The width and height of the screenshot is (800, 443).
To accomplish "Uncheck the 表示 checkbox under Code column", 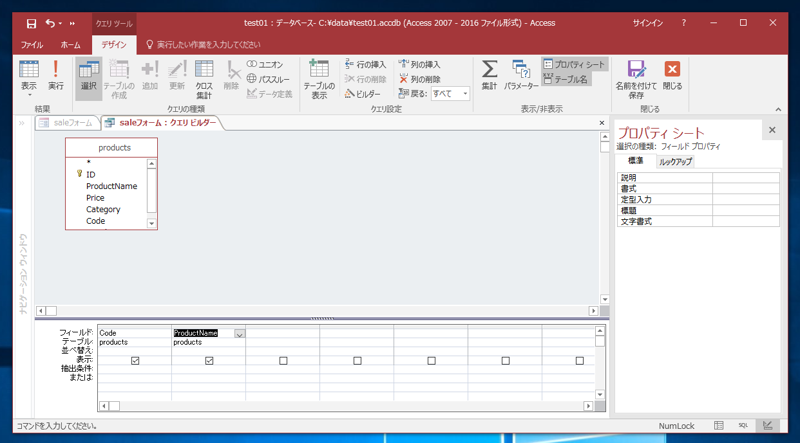I will pos(135,361).
